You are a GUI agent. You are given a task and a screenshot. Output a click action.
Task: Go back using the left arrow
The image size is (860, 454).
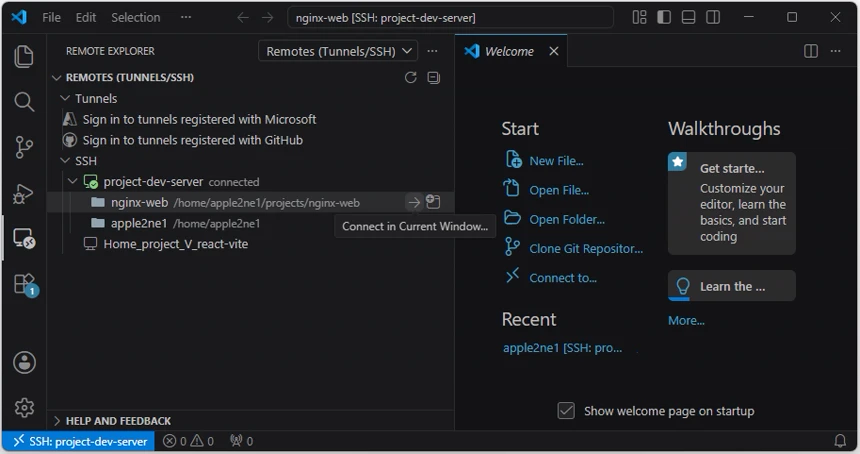[x=242, y=18]
